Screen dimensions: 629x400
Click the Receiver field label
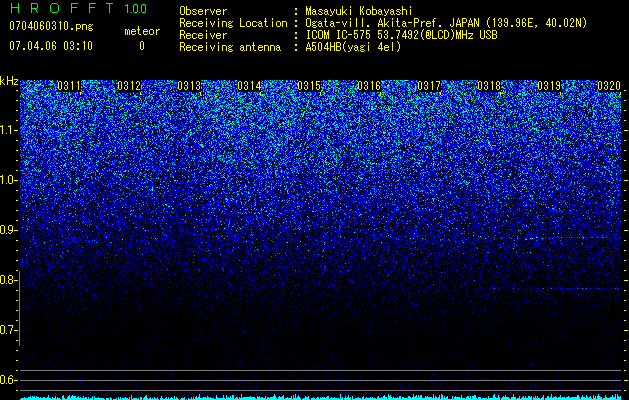(203, 35)
